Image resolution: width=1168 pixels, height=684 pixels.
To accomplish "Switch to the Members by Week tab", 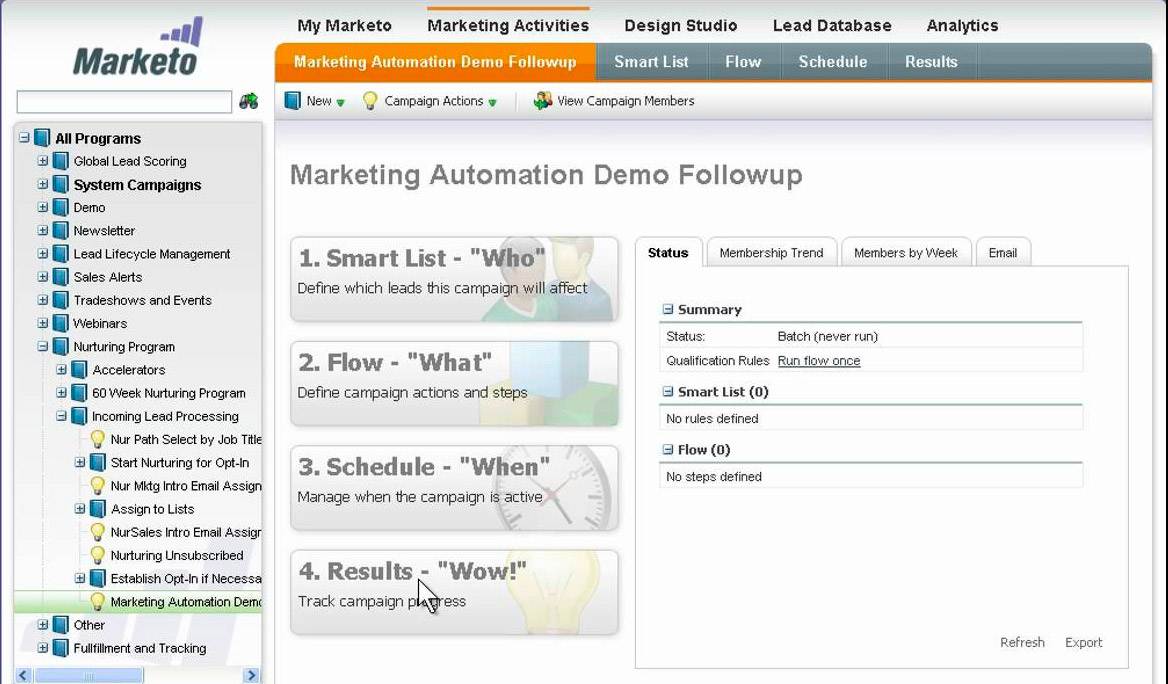I will tap(906, 253).
